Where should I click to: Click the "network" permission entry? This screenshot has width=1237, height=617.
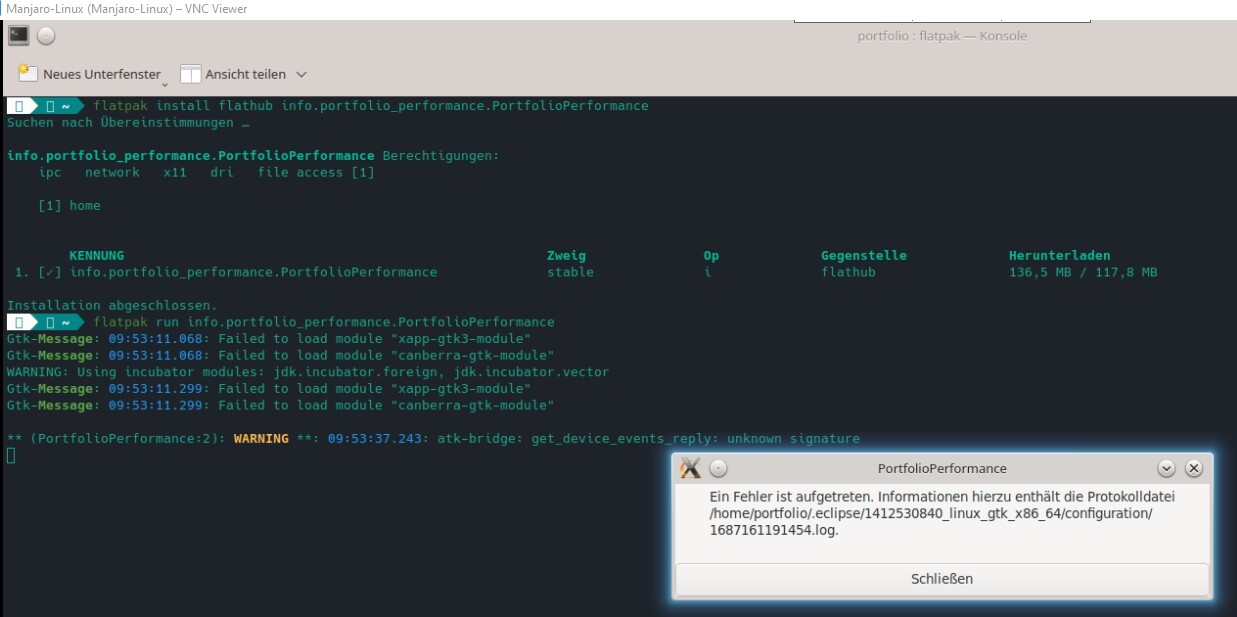(112, 172)
